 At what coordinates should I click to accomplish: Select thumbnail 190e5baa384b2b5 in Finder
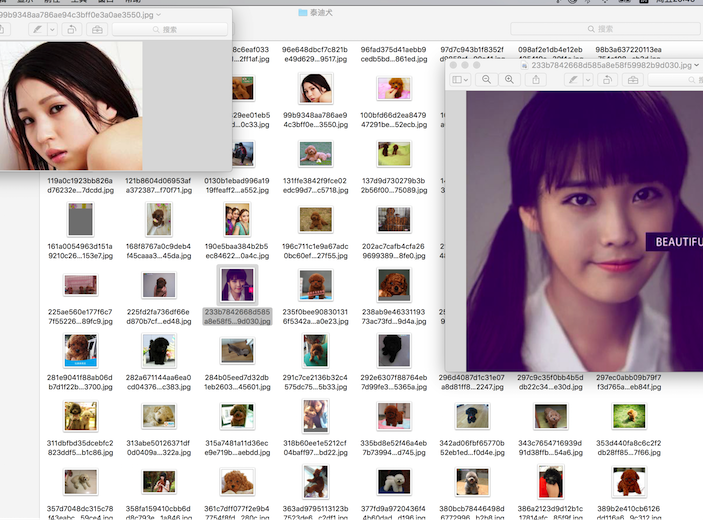tap(237, 219)
